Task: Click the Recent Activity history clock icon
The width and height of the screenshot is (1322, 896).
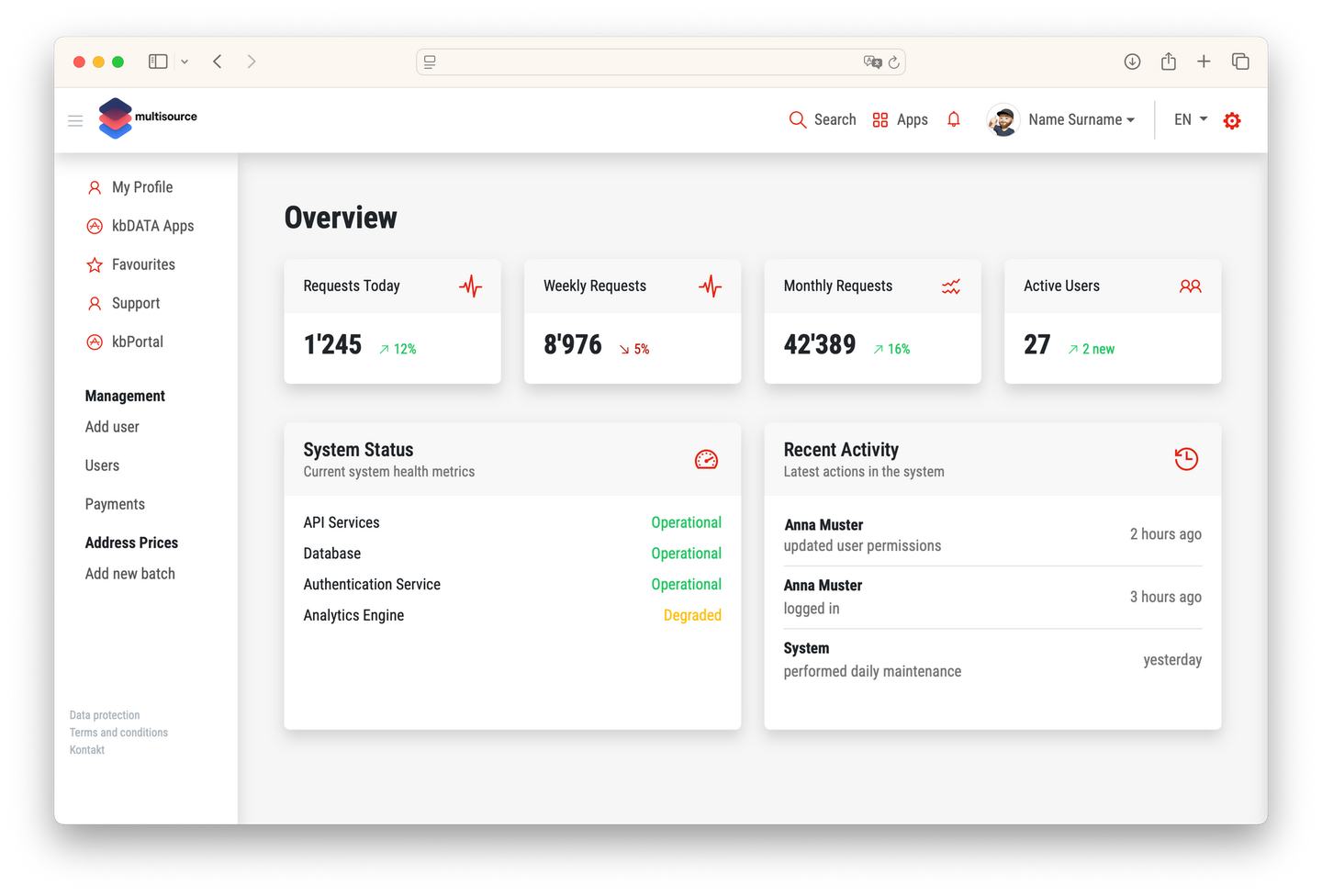Action: click(1186, 459)
